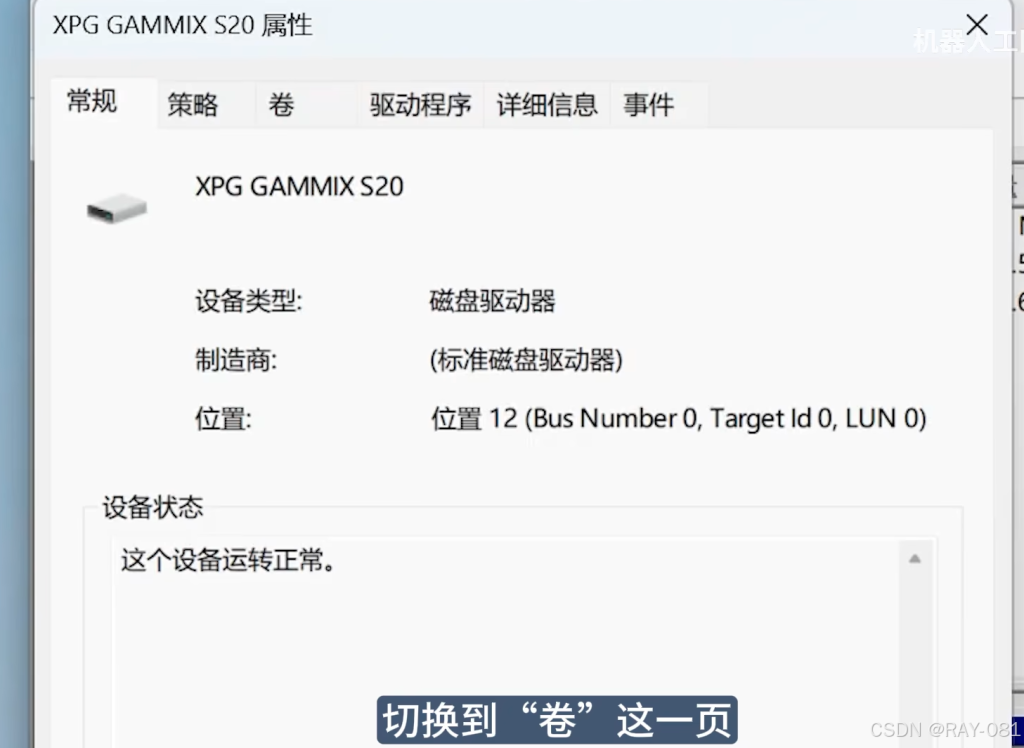Close the XPG GAMMIX S20 properties dialog
This screenshot has width=1024, height=748.
coord(976,25)
